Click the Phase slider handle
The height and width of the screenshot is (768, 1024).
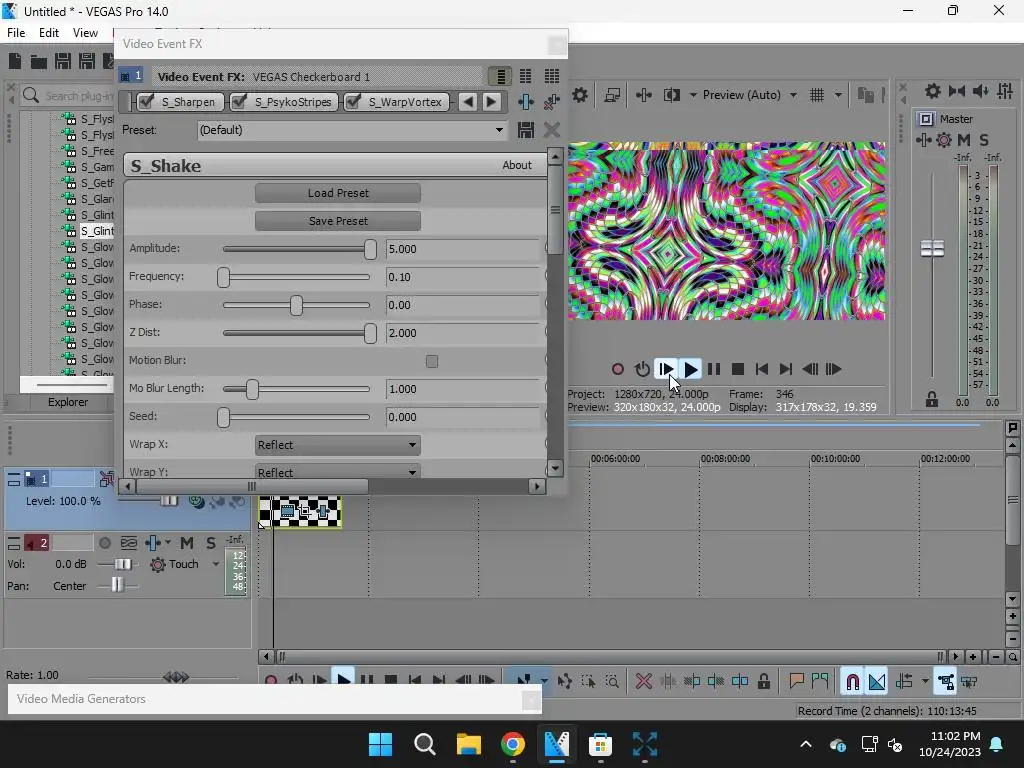click(296, 305)
